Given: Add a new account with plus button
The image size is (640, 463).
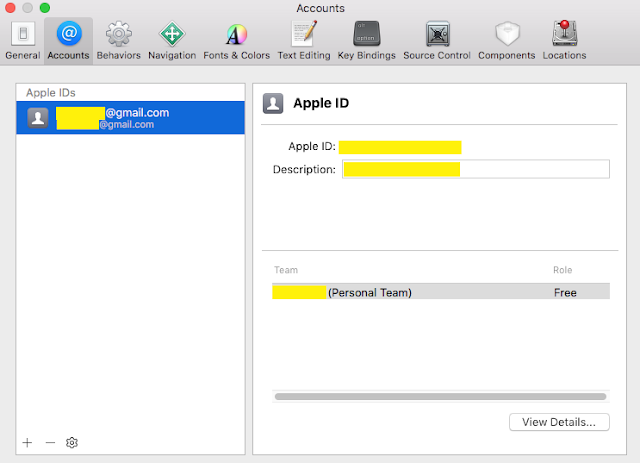Looking at the screenshot, I should coord(27,443).
